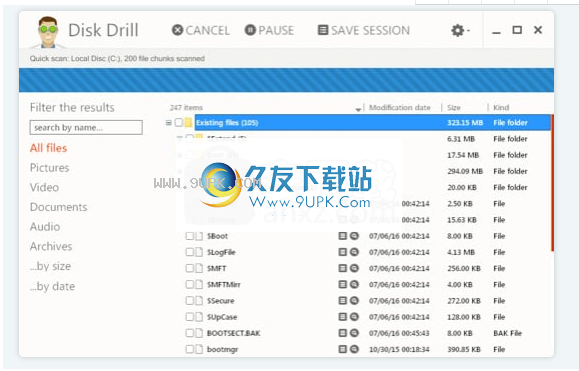
Task: Click preview magnifier icon for $UpCase
Action: (354, 317)
